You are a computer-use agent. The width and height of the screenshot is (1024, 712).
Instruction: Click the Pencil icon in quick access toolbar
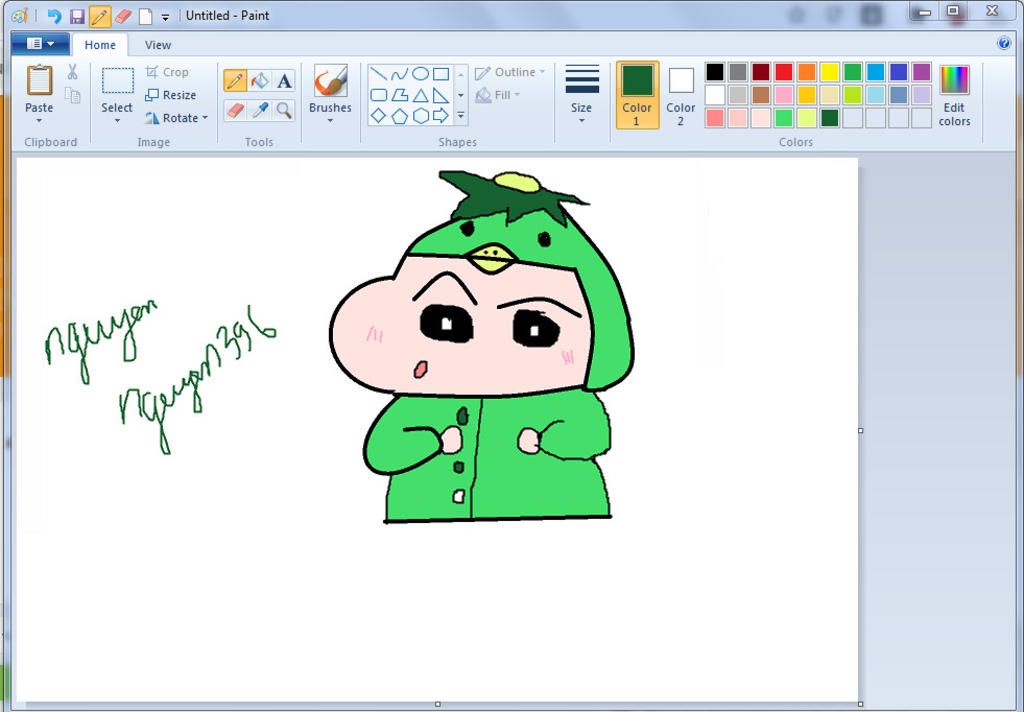coord(99,16)
